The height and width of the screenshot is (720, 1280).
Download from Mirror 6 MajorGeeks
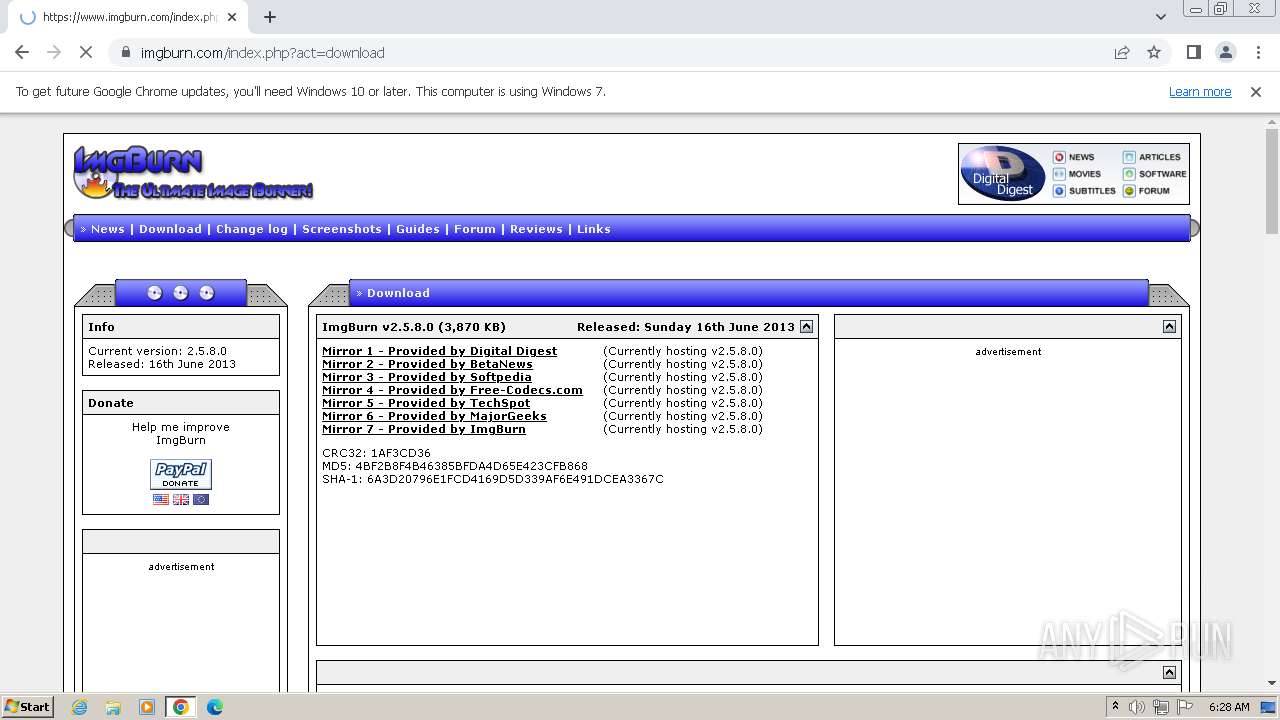tap(434, 416)
